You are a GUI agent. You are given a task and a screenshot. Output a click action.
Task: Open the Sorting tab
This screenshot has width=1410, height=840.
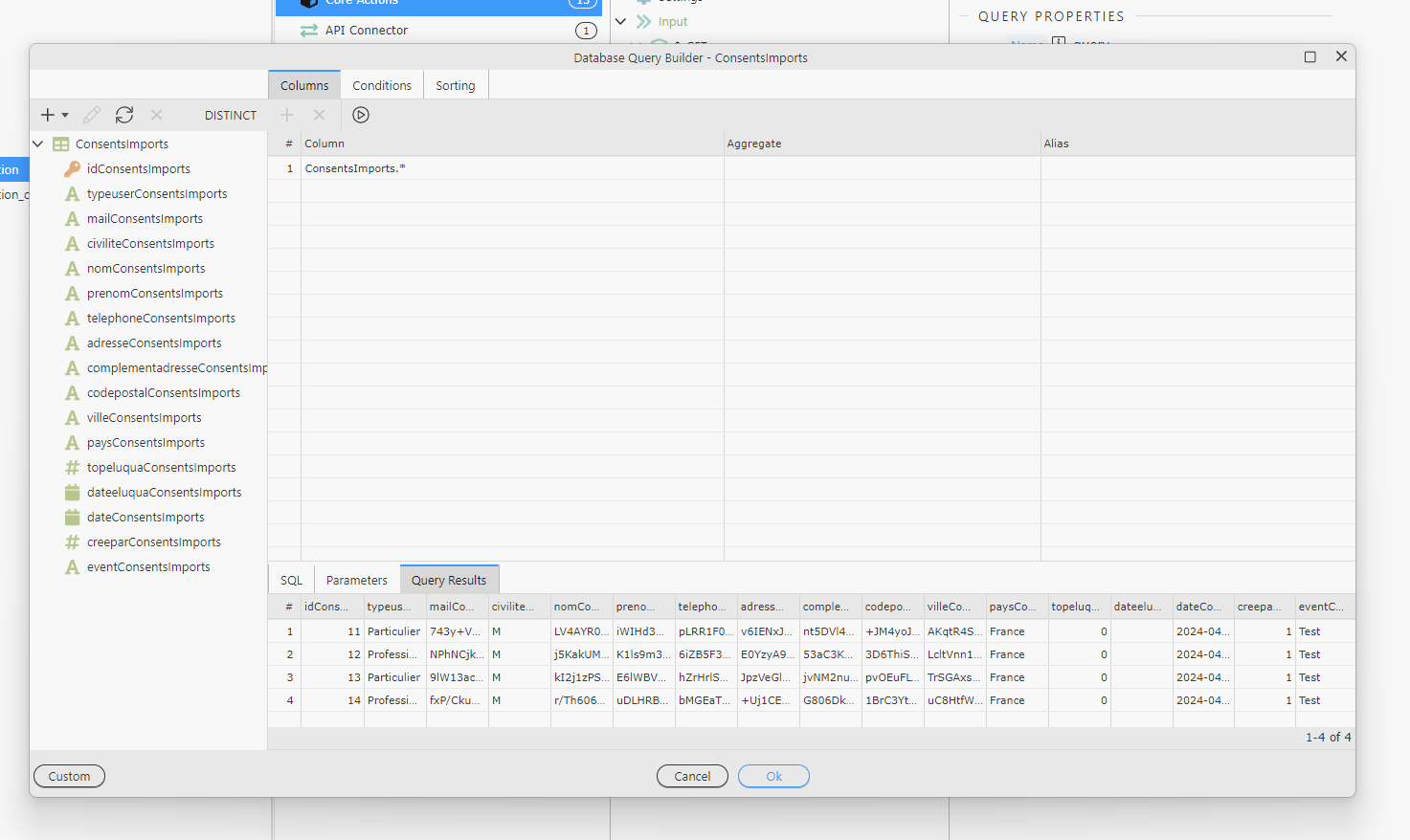tap(455, 86)
